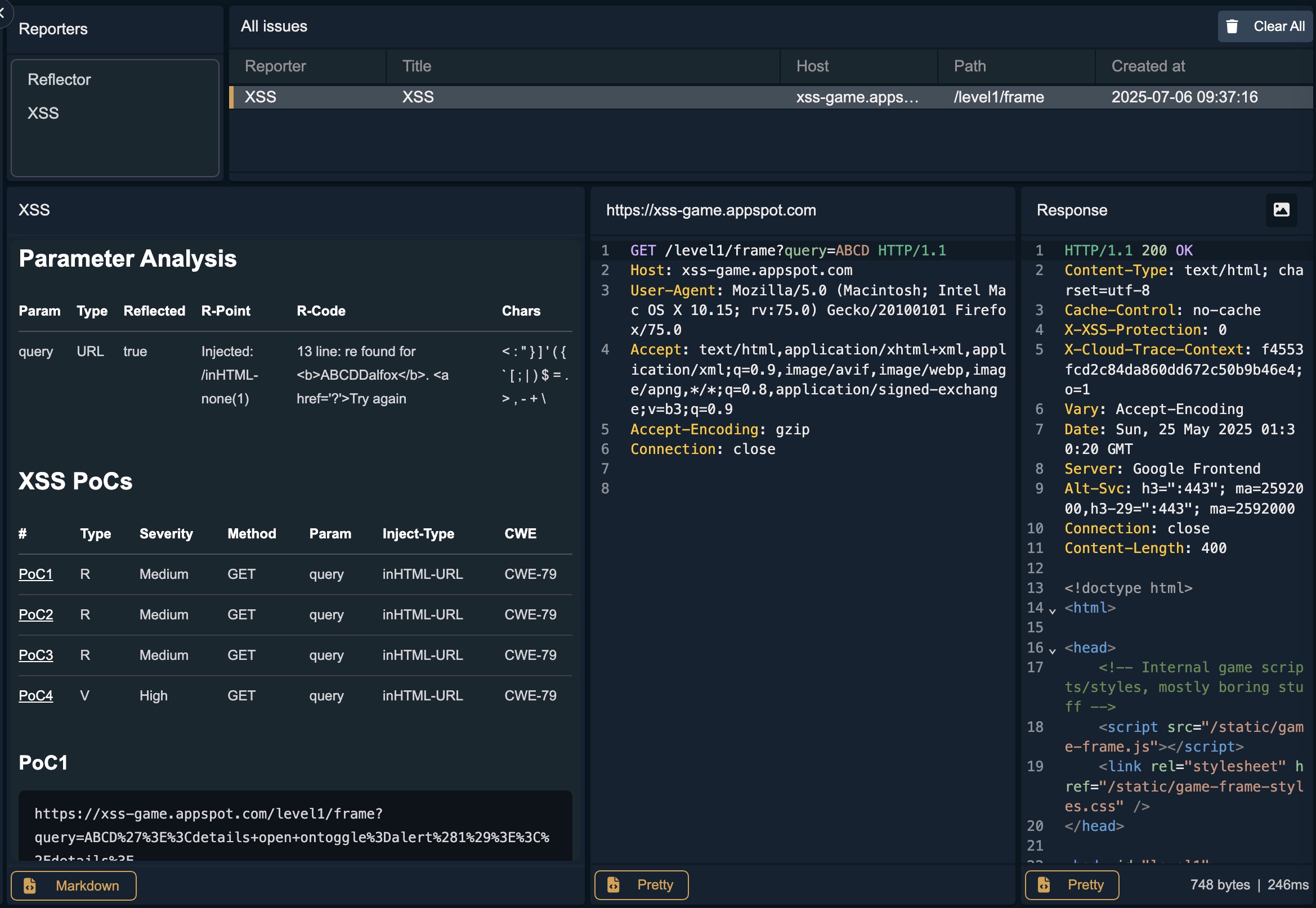The image size is (1316, 908).
Task: Click the back chevron at top-left corner
Action: [3, 11]
